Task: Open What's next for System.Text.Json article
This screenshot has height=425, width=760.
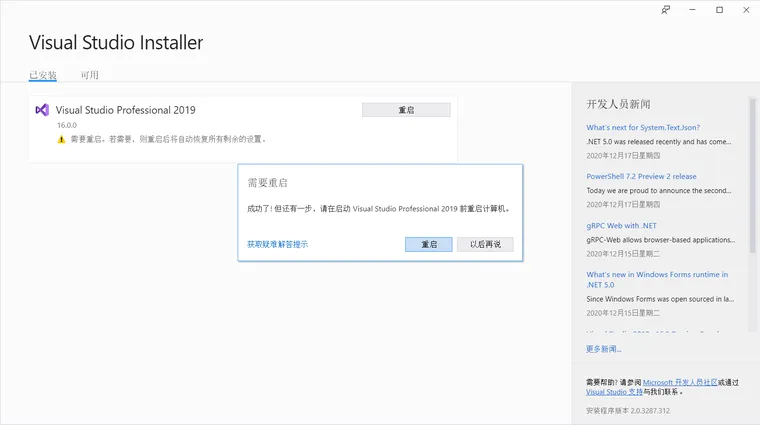Action: (643, 127)
